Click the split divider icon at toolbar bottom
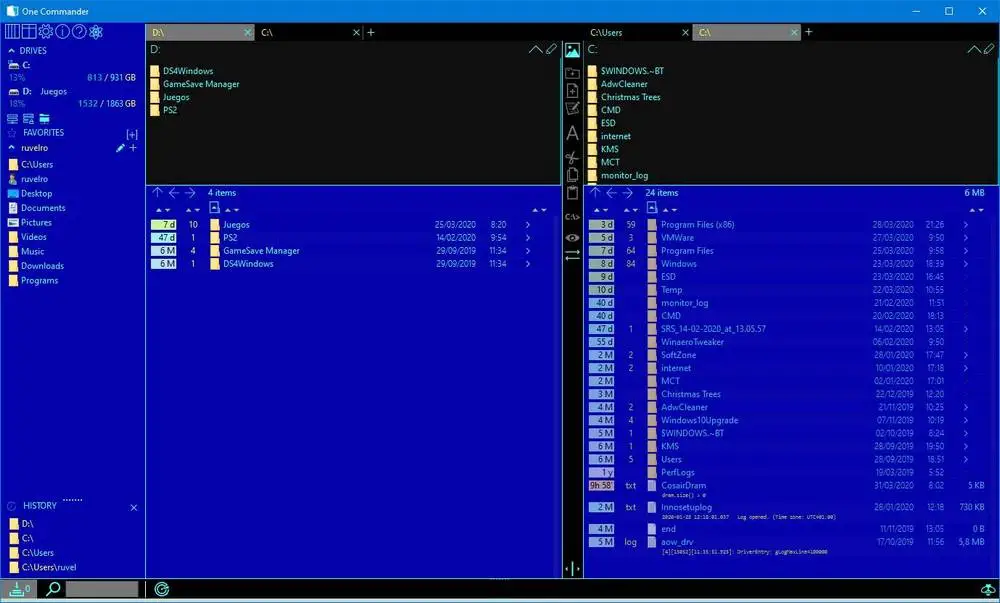The height and width of the screenshot is (603, 1000). (x=573, y=569)
